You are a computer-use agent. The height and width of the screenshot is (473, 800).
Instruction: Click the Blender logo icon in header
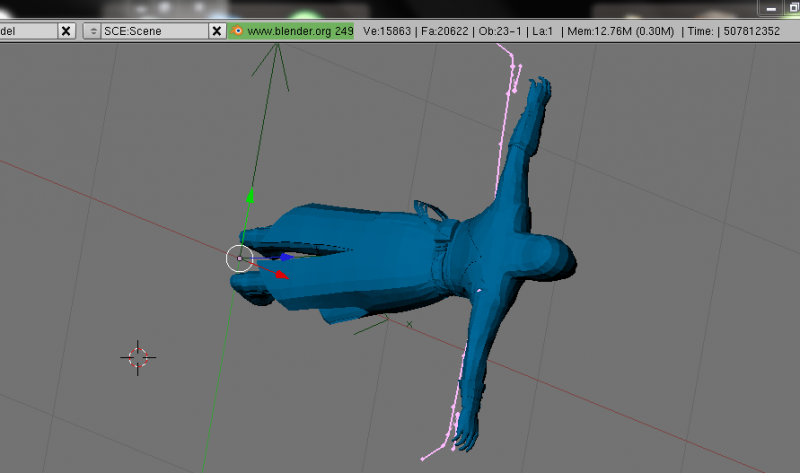pos(237,31)
